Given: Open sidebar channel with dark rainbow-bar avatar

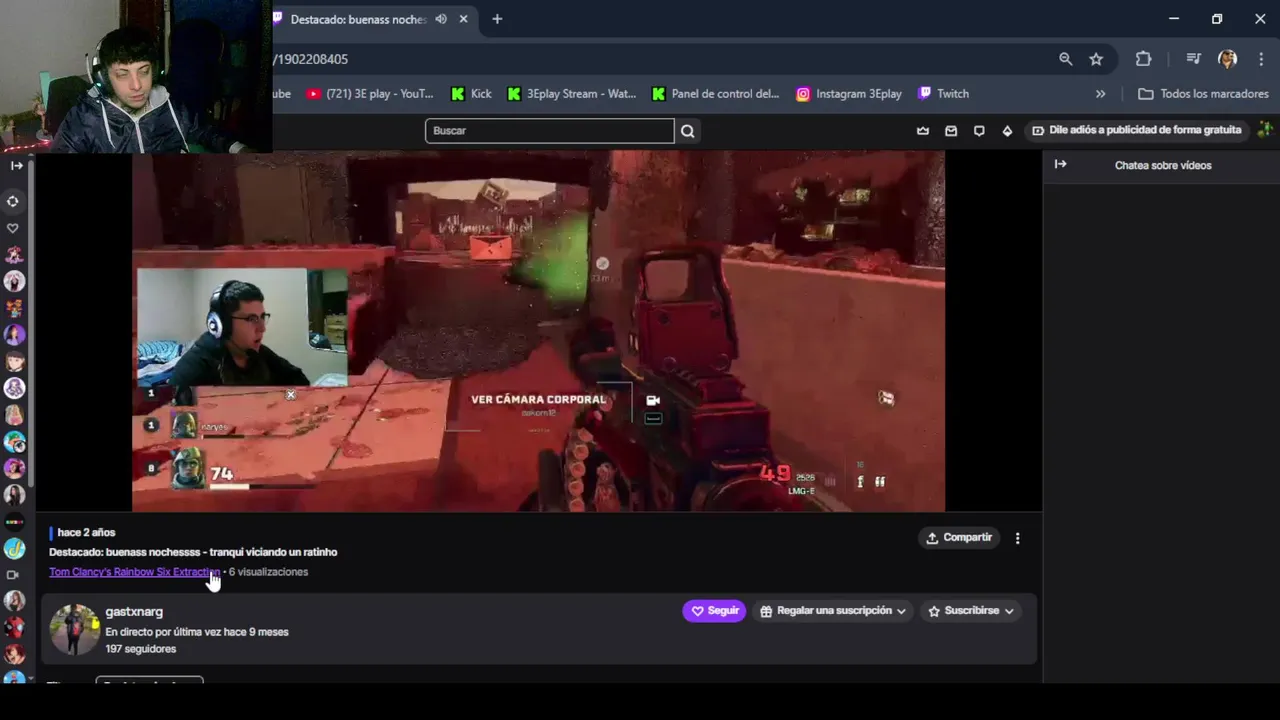Looking at the screenshot, I should point(14,521).
